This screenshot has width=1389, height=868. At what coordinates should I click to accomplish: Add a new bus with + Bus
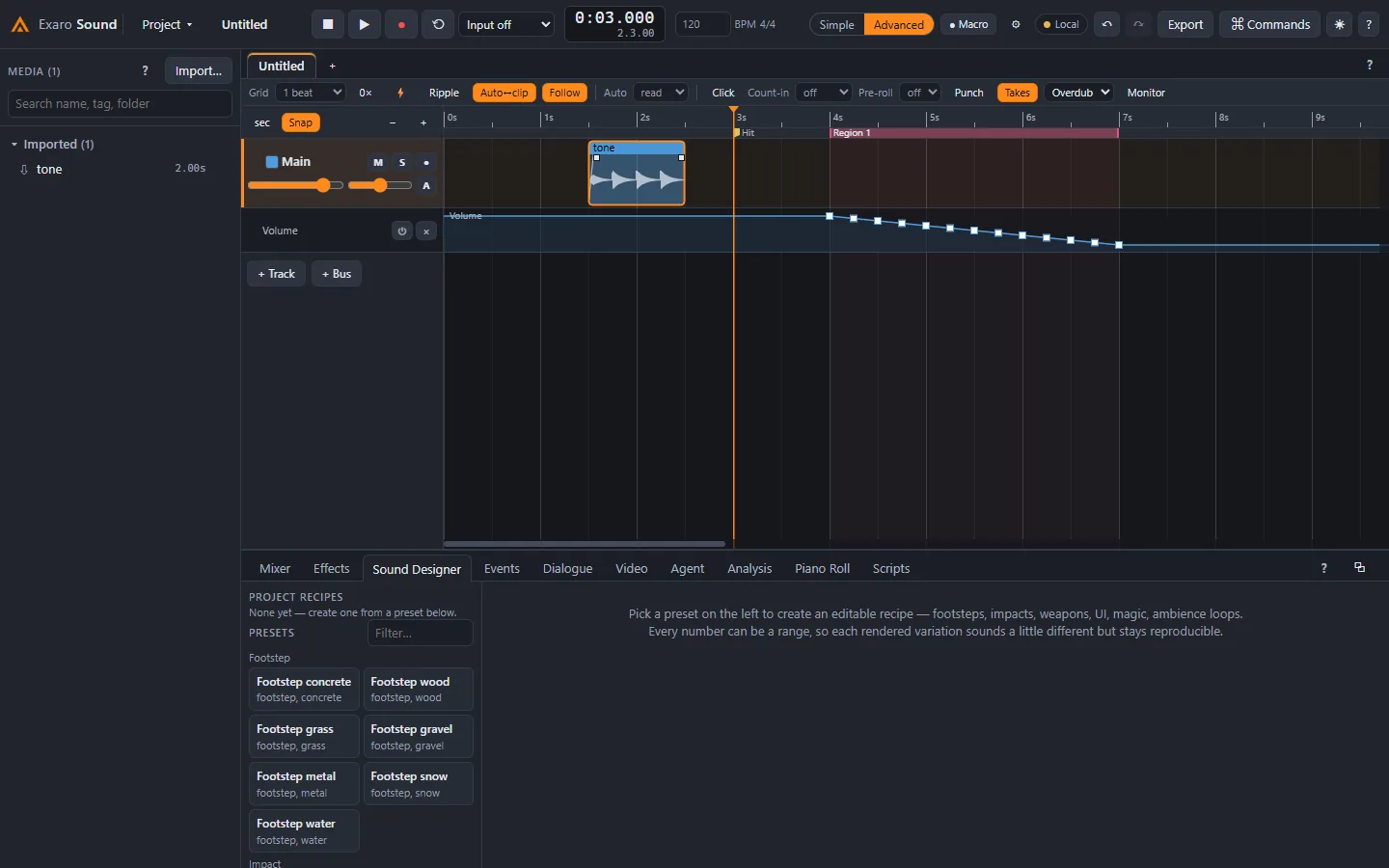[x=337, y=274]
